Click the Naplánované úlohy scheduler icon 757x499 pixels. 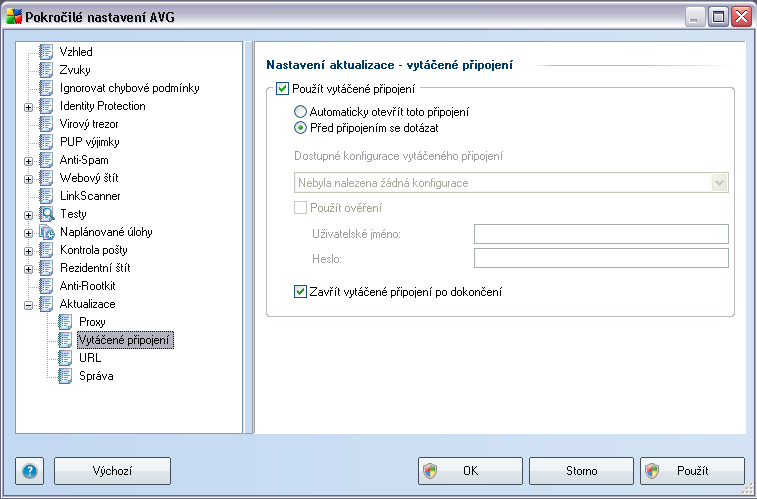47,232
